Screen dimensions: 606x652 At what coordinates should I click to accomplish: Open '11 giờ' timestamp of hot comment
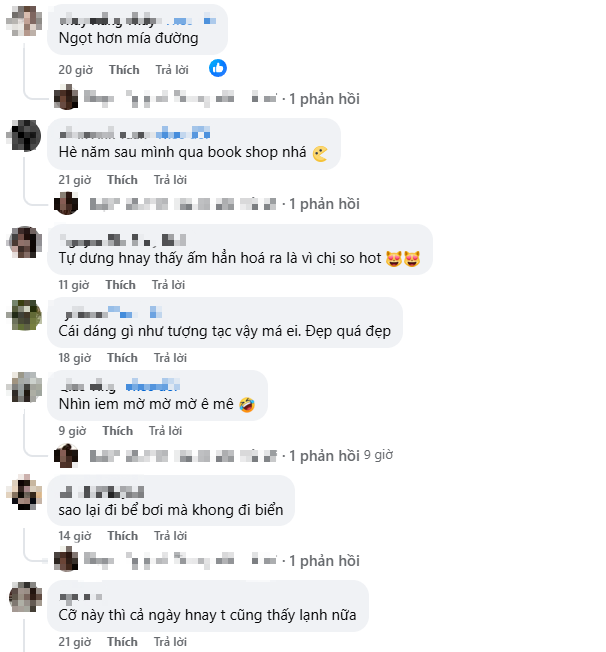(75, 286)
